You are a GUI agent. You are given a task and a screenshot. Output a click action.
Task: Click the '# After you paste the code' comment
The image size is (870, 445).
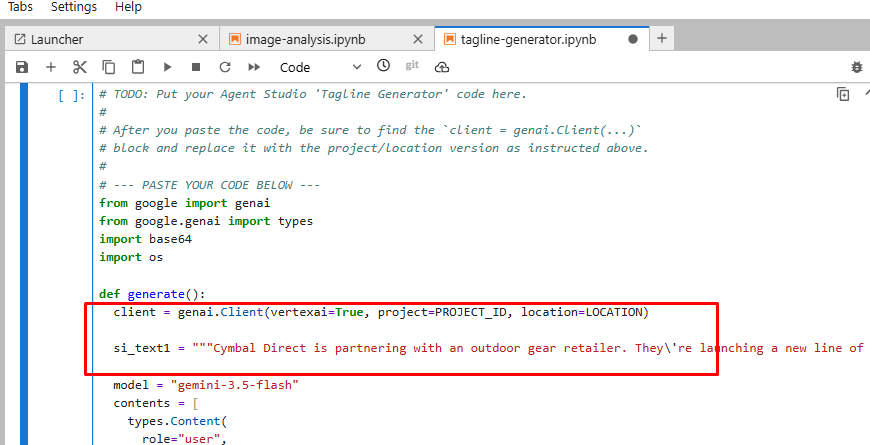371,130
